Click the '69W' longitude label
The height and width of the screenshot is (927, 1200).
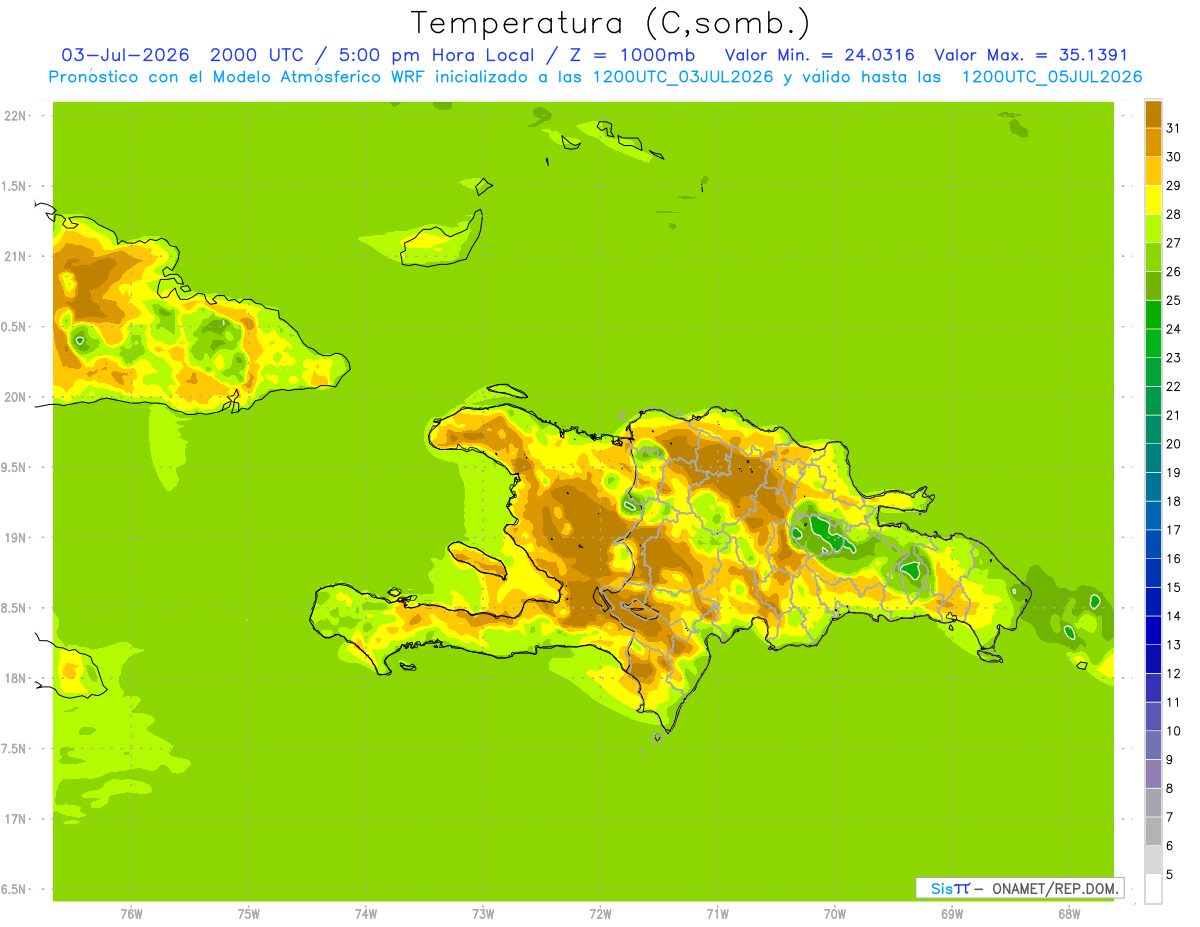click(952, 913)
